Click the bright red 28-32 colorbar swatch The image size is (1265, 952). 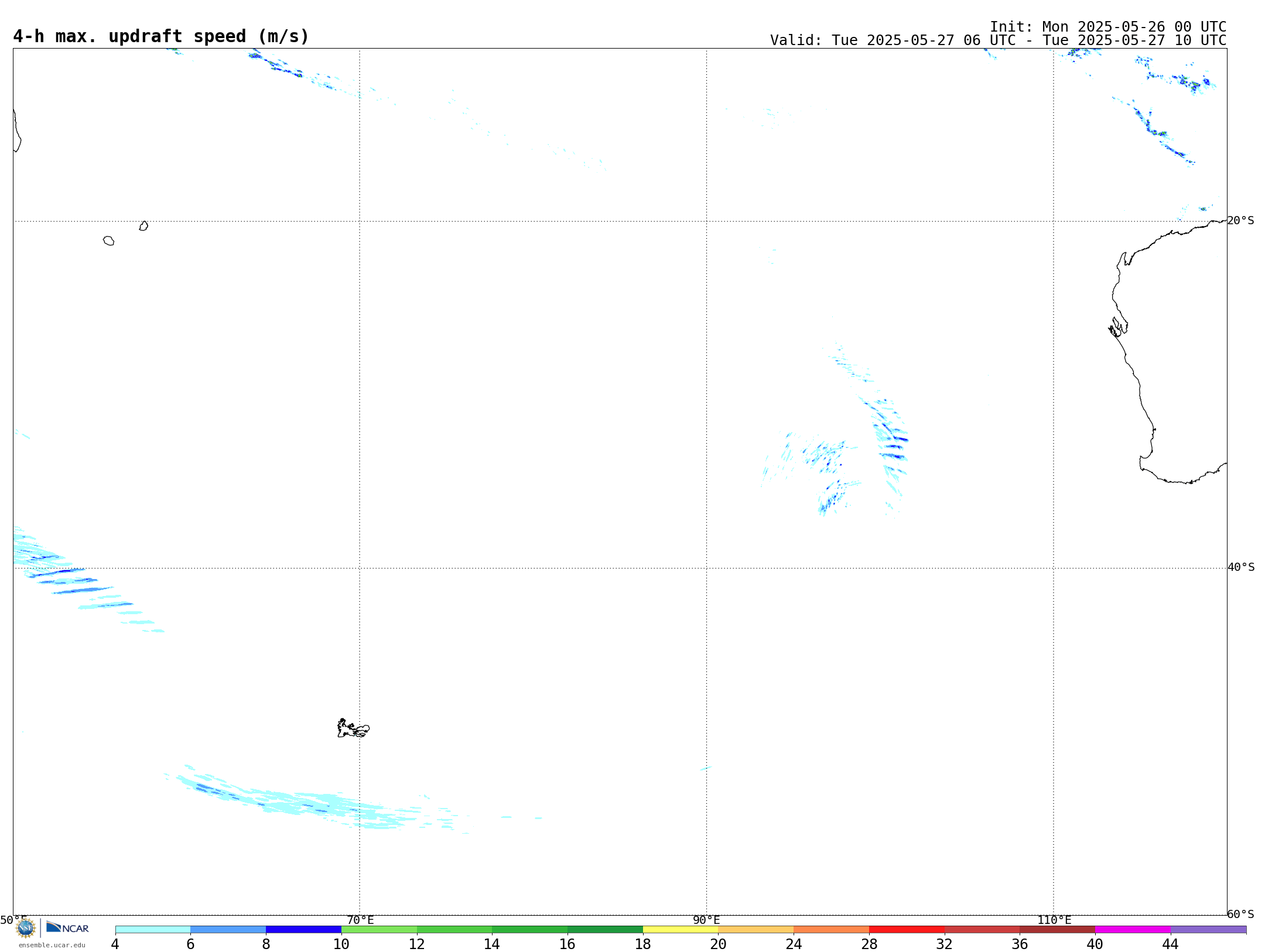pyautogui.click(x=907, y=930)
